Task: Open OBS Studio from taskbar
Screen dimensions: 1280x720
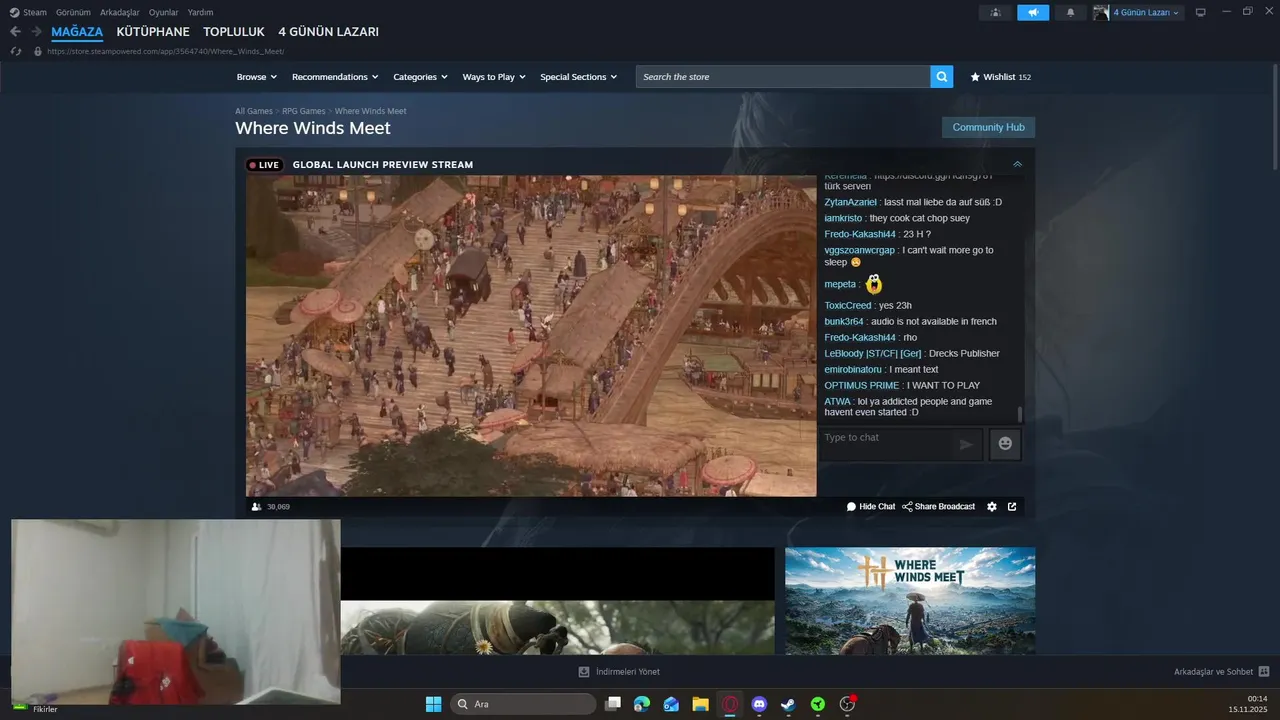Action: [847, 704]
